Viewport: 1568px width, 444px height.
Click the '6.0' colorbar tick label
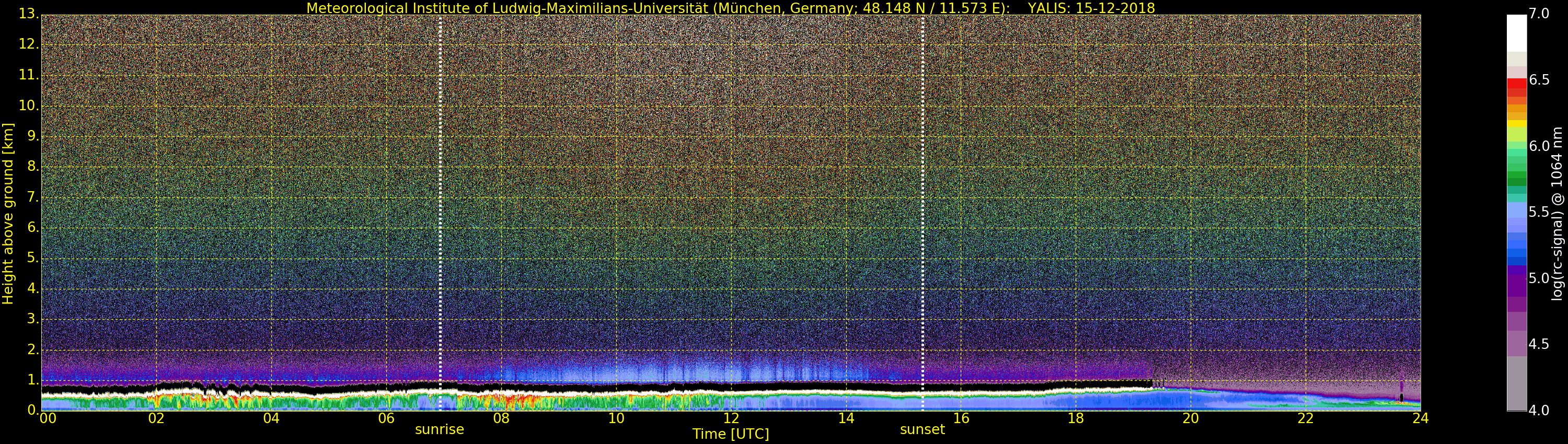pyautogui.click(x=1539, y=146)
